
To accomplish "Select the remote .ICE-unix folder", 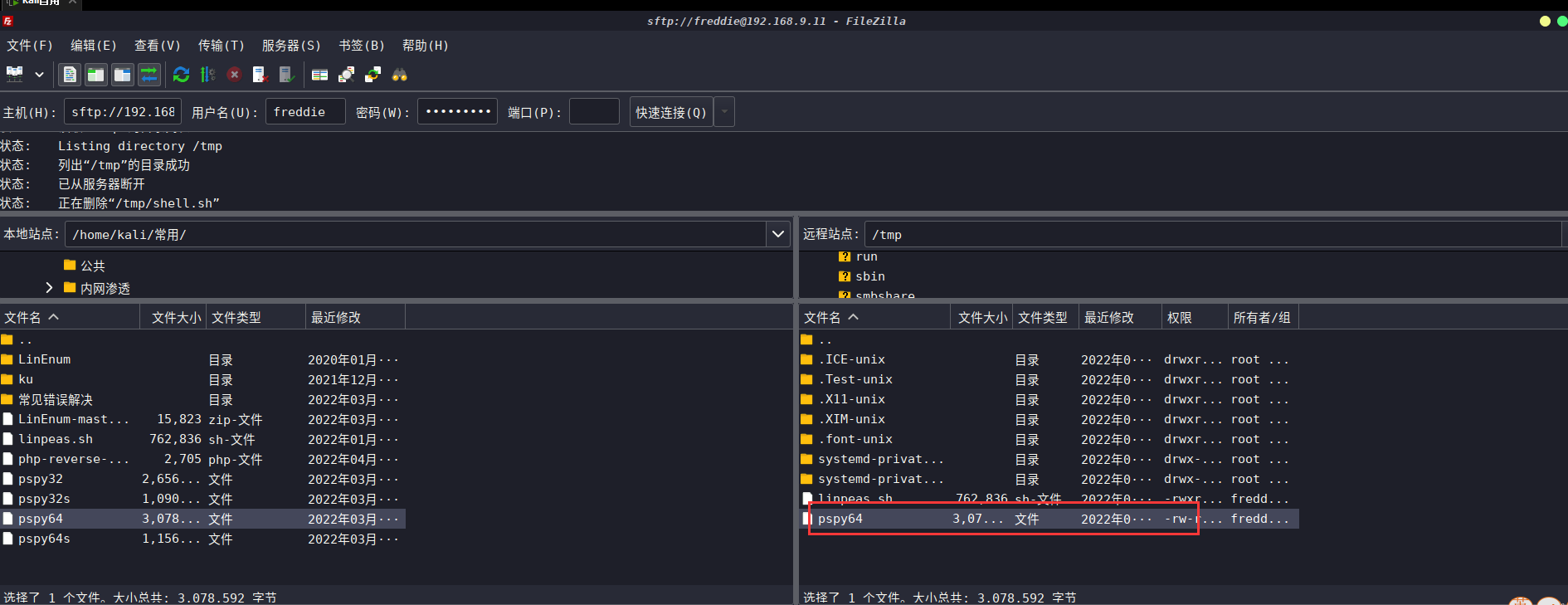I will 1049,359.
